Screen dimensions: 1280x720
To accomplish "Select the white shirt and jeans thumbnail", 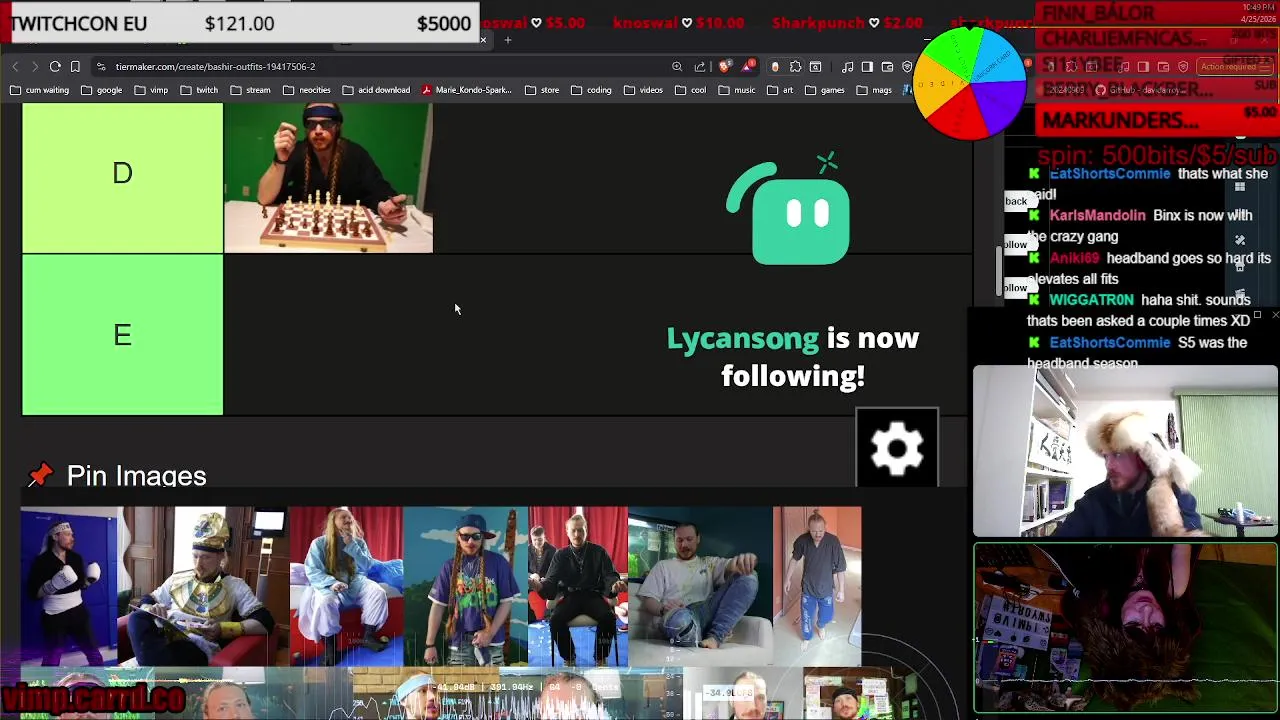I will [700, 586].
